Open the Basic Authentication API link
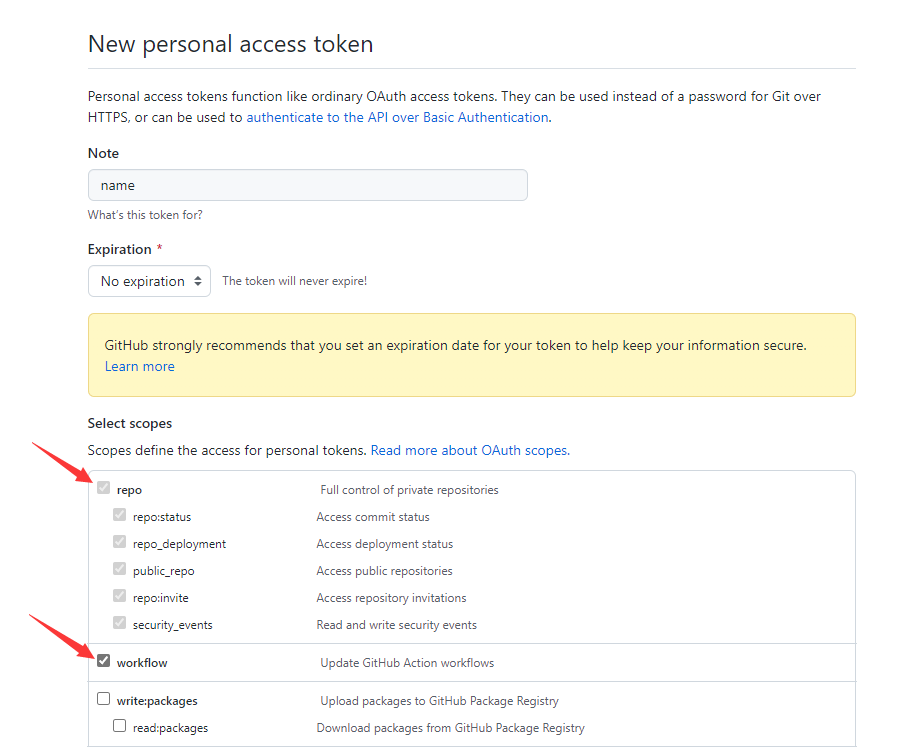Screen dimensions: 922x747 tap(397, 117)
